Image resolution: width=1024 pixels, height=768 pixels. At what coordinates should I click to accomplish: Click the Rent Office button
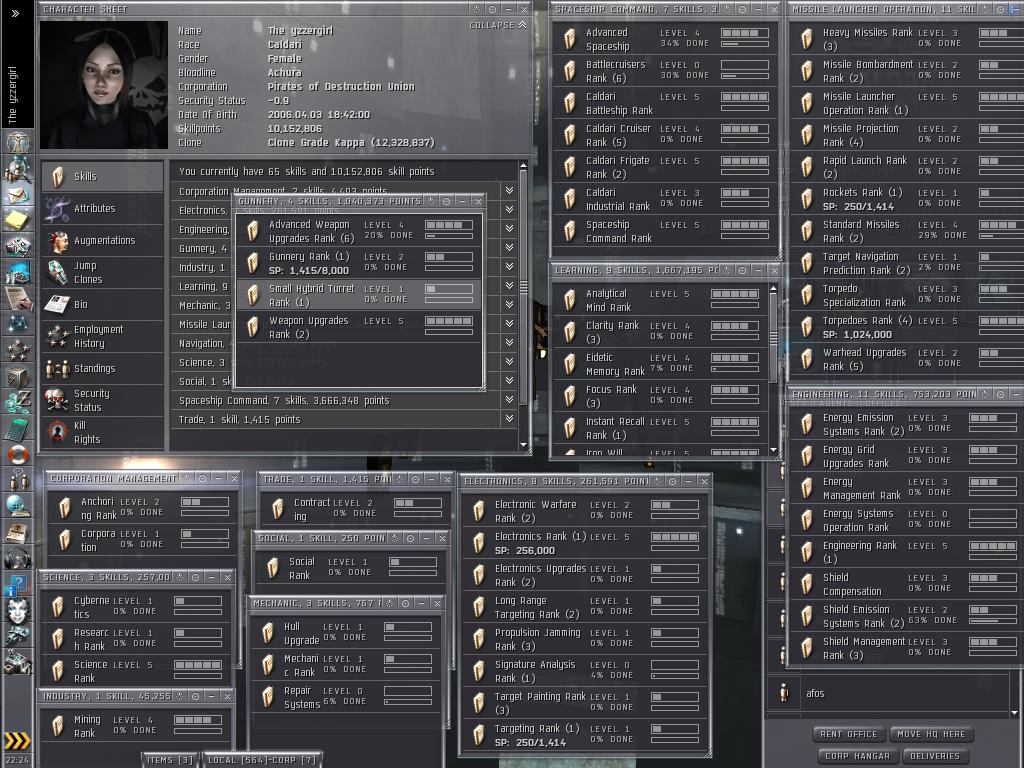848,734
